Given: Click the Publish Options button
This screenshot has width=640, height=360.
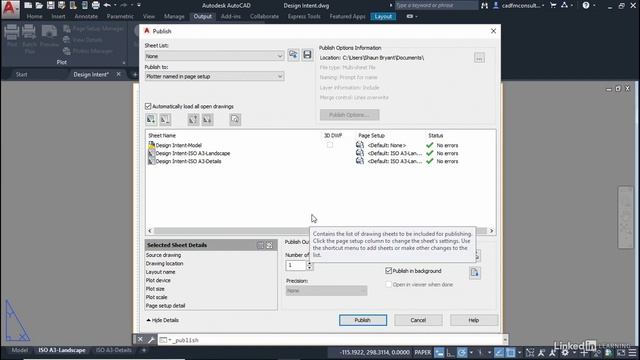Looking at the screenshot, I should [349, 115].
